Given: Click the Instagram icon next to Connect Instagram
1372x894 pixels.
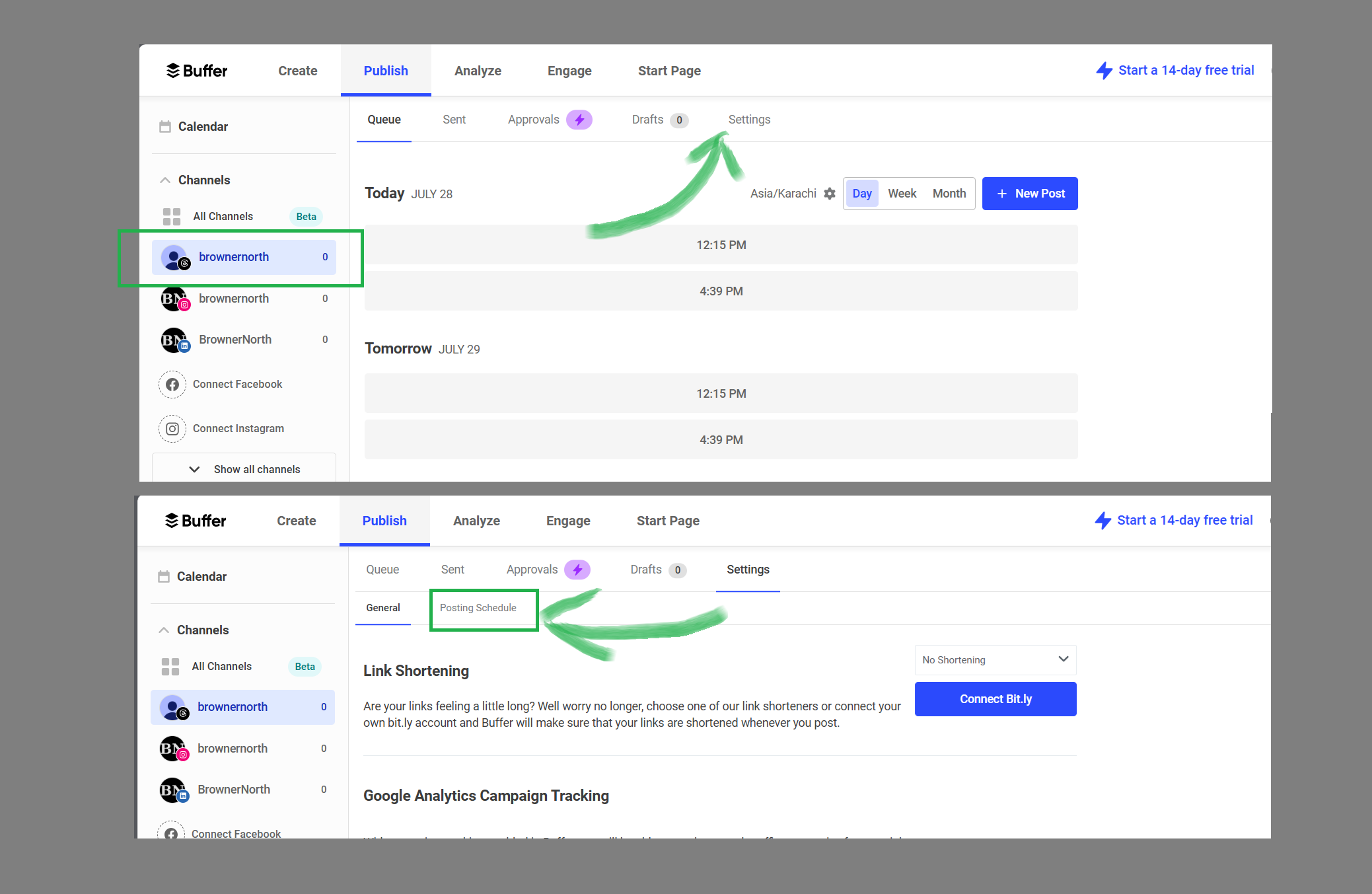Looking at the screenshot, I should pos(172,429).
